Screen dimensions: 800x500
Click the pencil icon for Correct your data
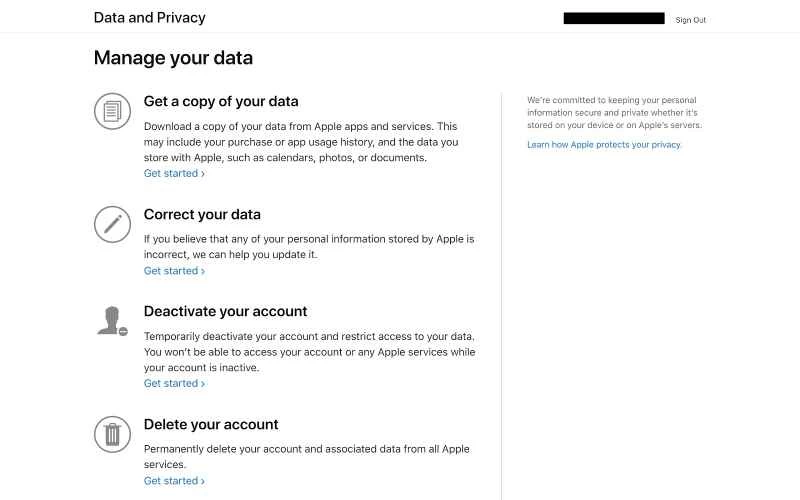(x=112, y=223)
